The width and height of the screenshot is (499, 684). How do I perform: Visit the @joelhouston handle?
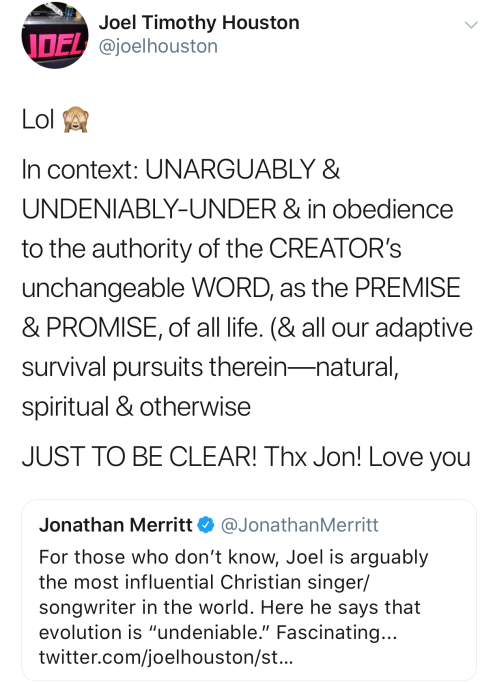pos(158,46)
